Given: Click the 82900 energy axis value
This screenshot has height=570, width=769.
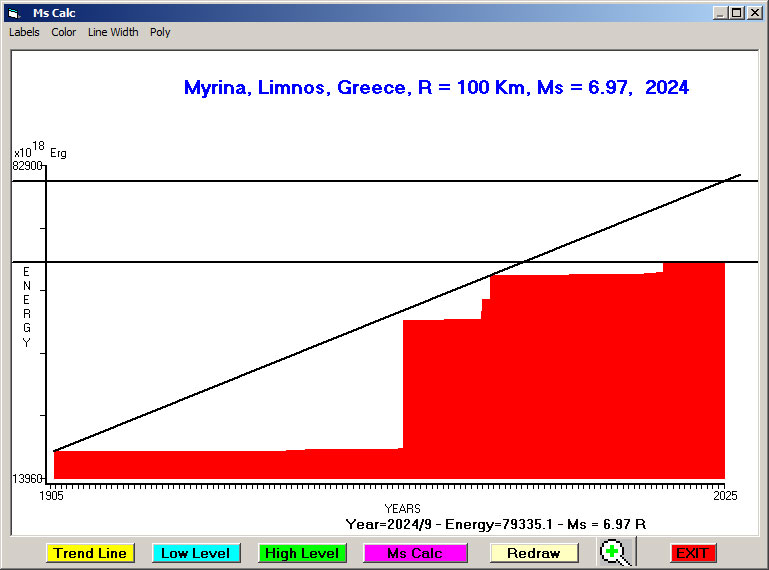Looking at the screenshot, I should [x=27, y=166].
